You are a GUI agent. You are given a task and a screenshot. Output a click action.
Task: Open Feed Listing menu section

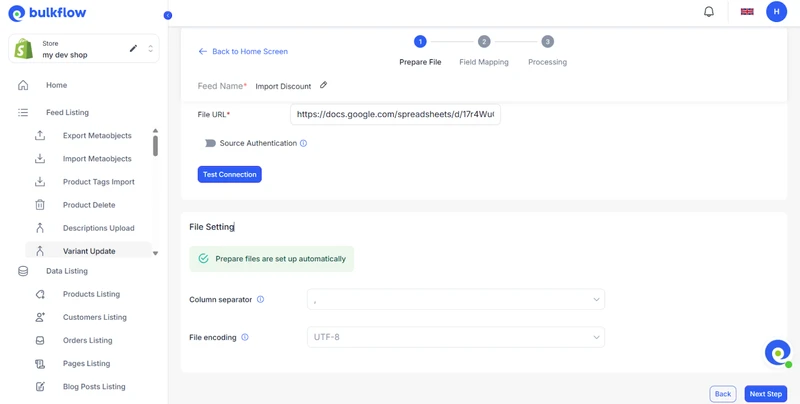67,112
